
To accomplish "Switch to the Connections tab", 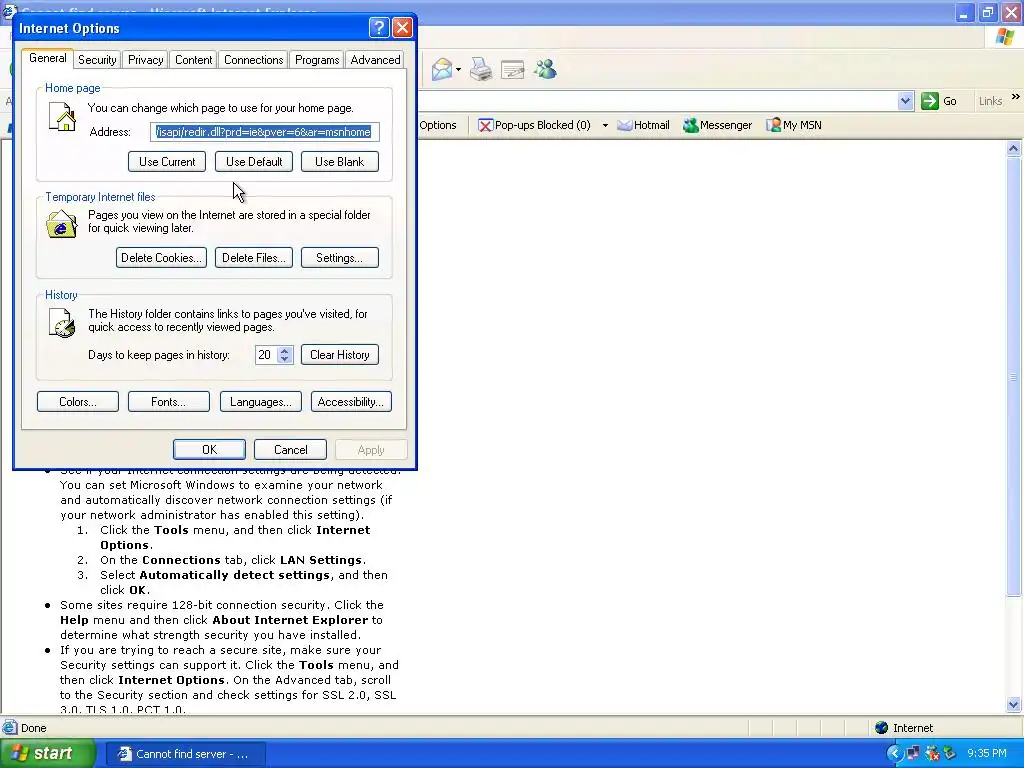I will point(253,59).
